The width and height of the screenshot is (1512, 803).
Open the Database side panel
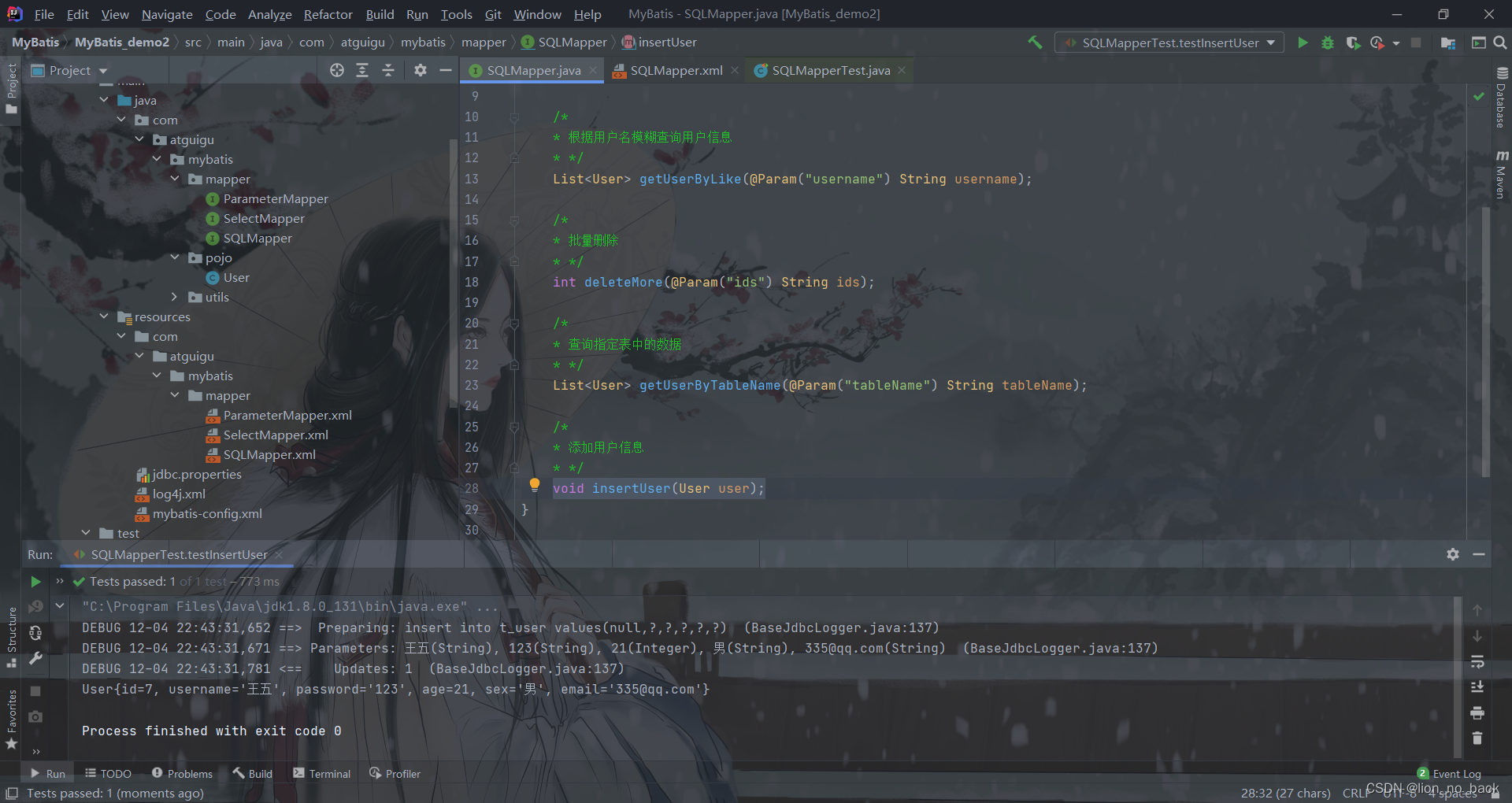(x=1502, y=98)
